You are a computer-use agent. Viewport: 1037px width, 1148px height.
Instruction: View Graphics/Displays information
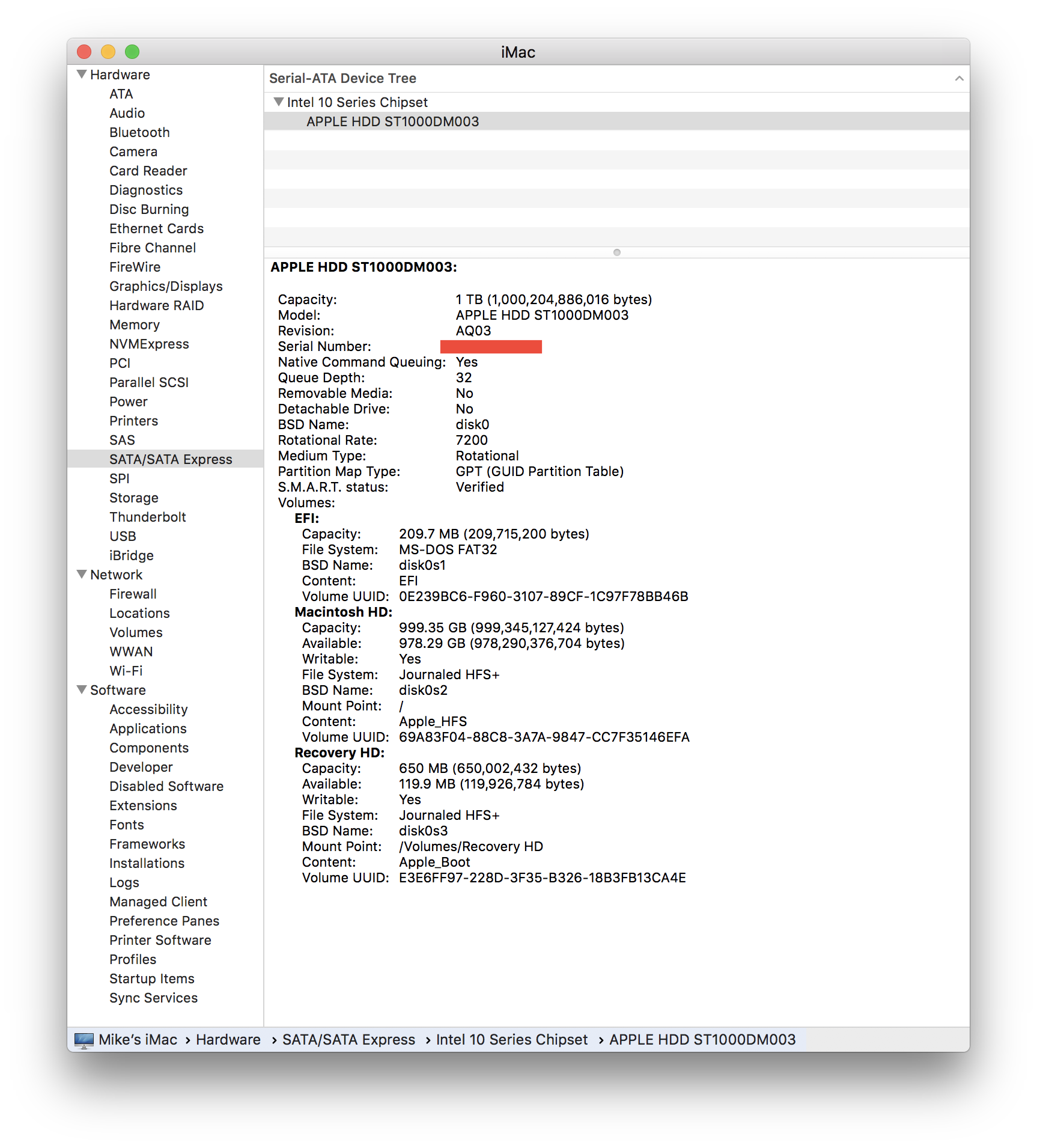[166, 287]
